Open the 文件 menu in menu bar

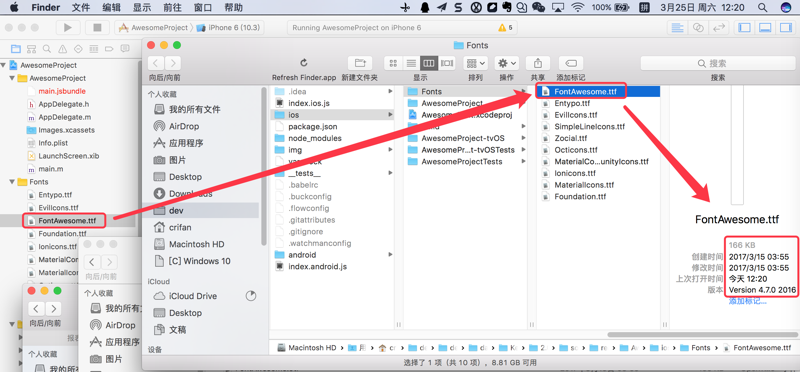81,7
